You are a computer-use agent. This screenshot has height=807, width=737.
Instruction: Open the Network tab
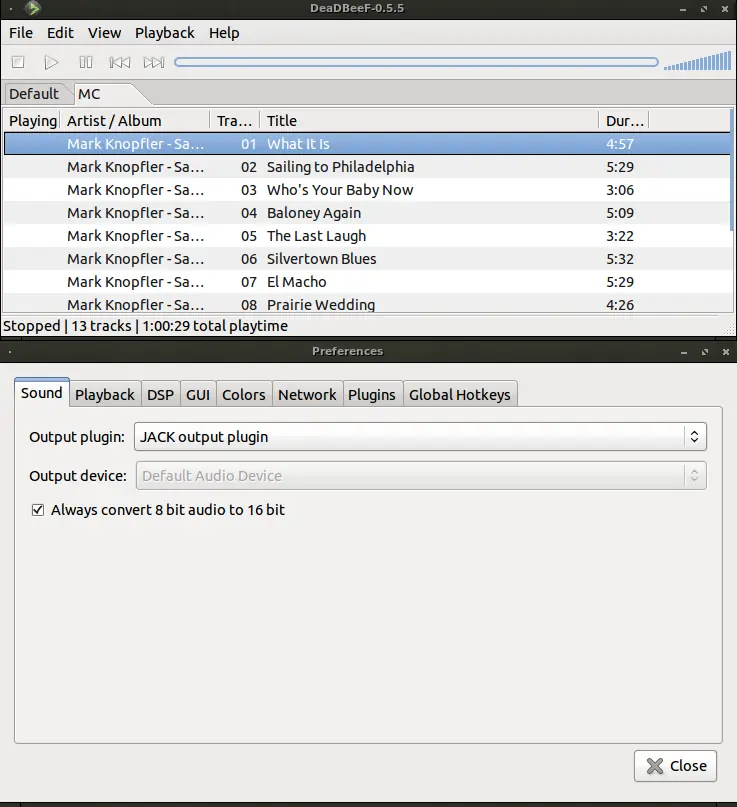point(307,395)
